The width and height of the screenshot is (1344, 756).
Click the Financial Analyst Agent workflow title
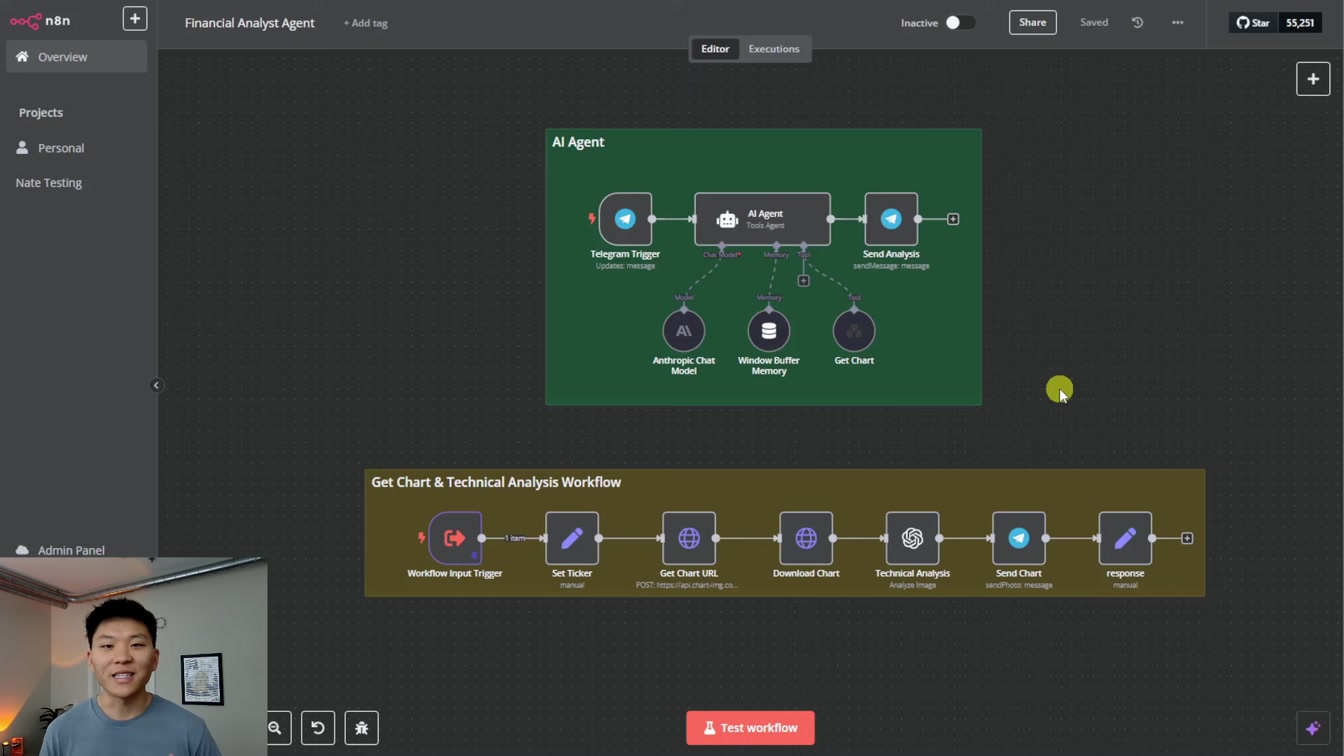pos(250,22)
